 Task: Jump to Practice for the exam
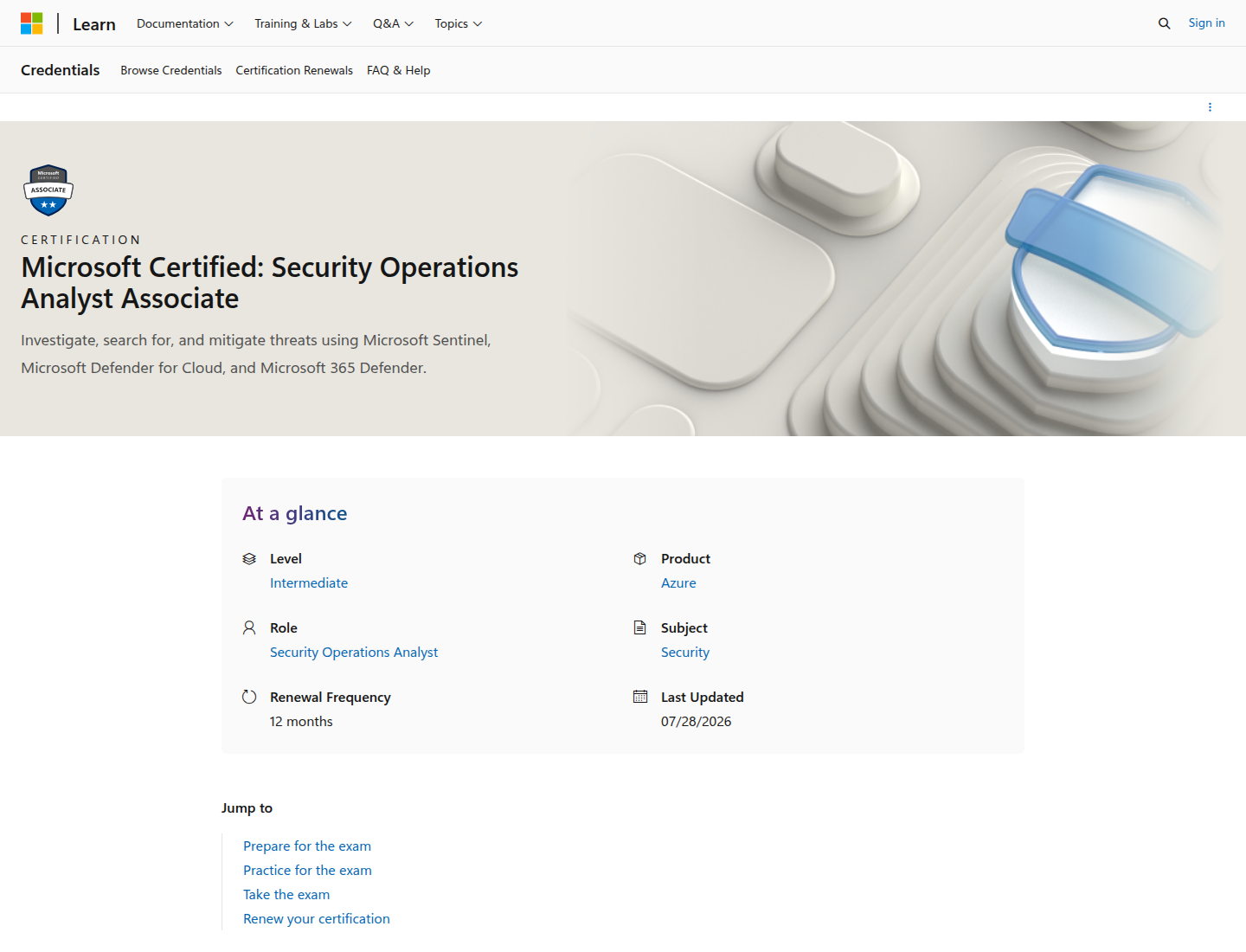(x=307, y=871)
